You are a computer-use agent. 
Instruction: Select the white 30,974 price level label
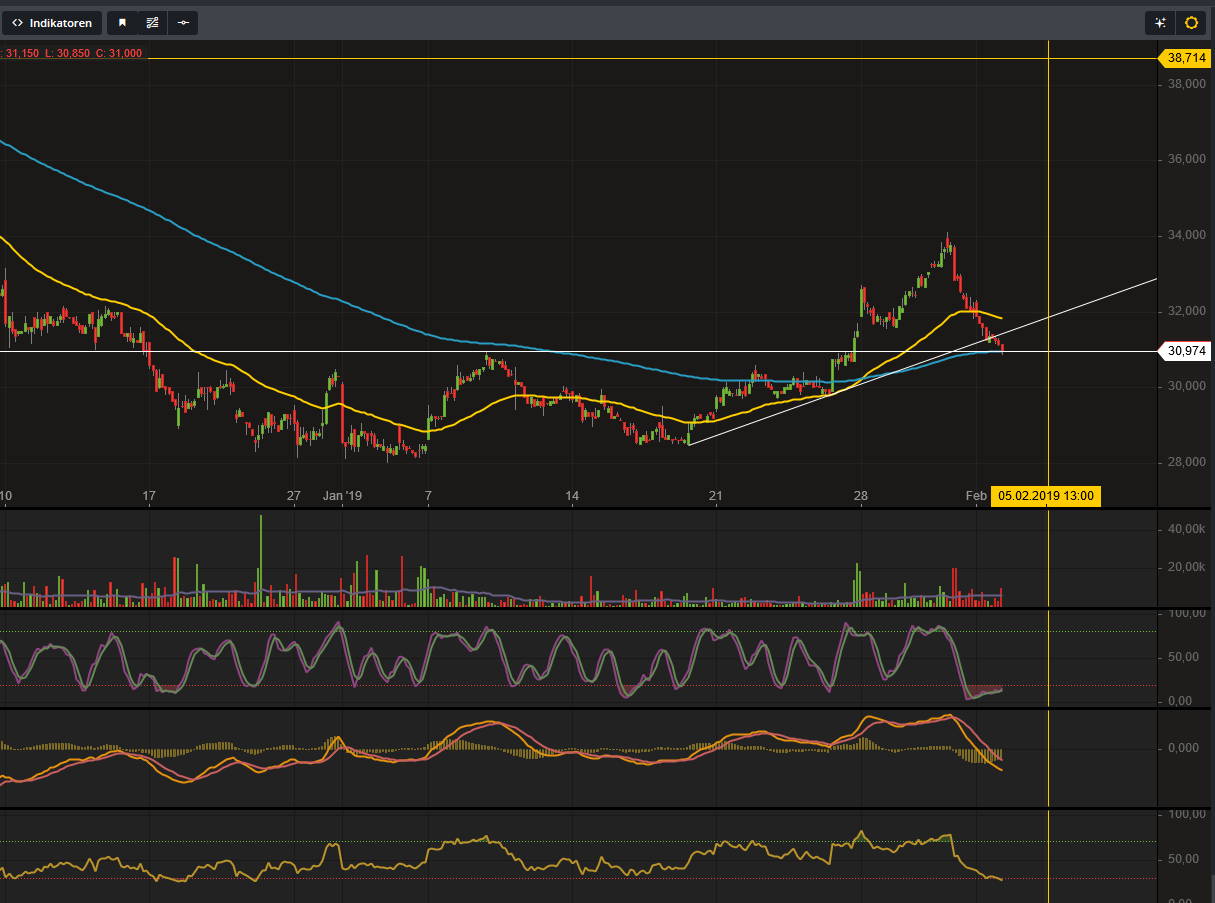[x=1186, y=351]
